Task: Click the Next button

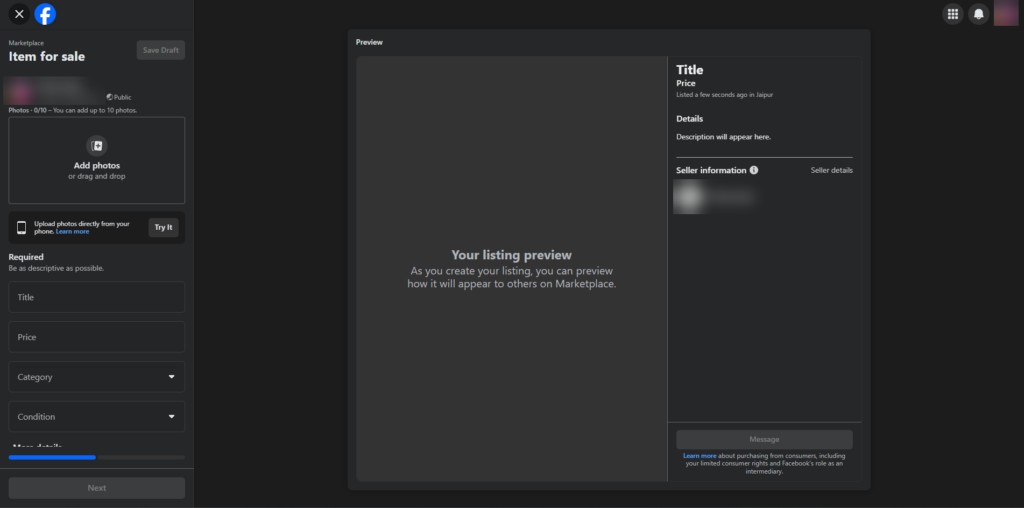Action: click(96, 488)
